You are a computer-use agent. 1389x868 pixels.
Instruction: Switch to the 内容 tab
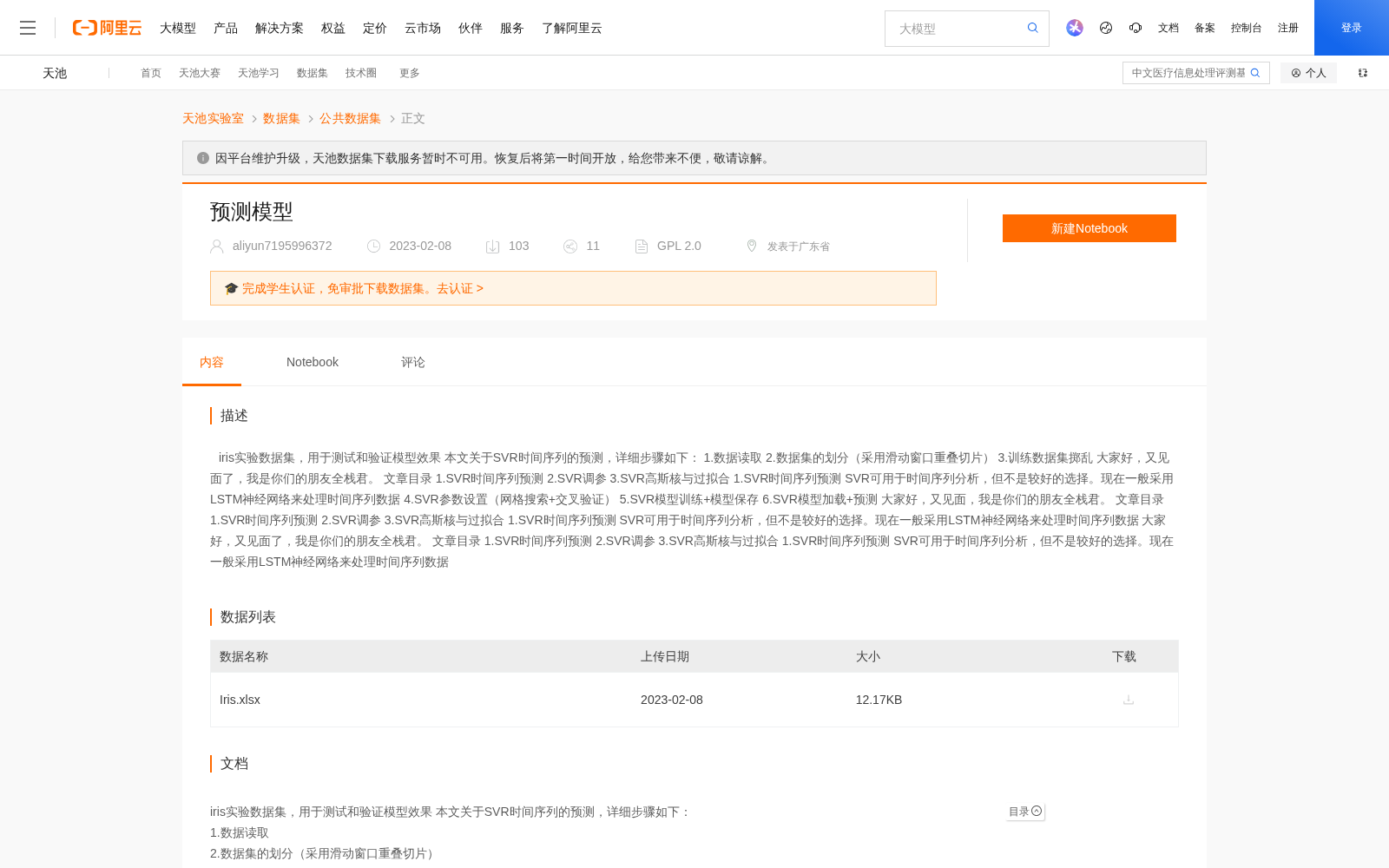coord(212,362)
